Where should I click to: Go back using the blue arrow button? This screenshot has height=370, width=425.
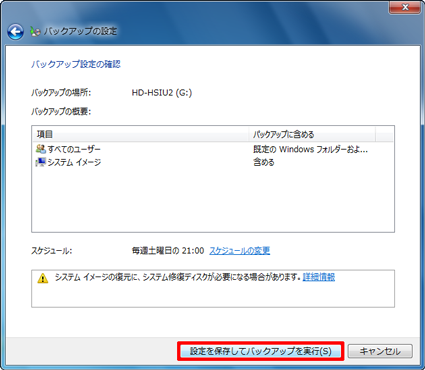pos(15,32)
